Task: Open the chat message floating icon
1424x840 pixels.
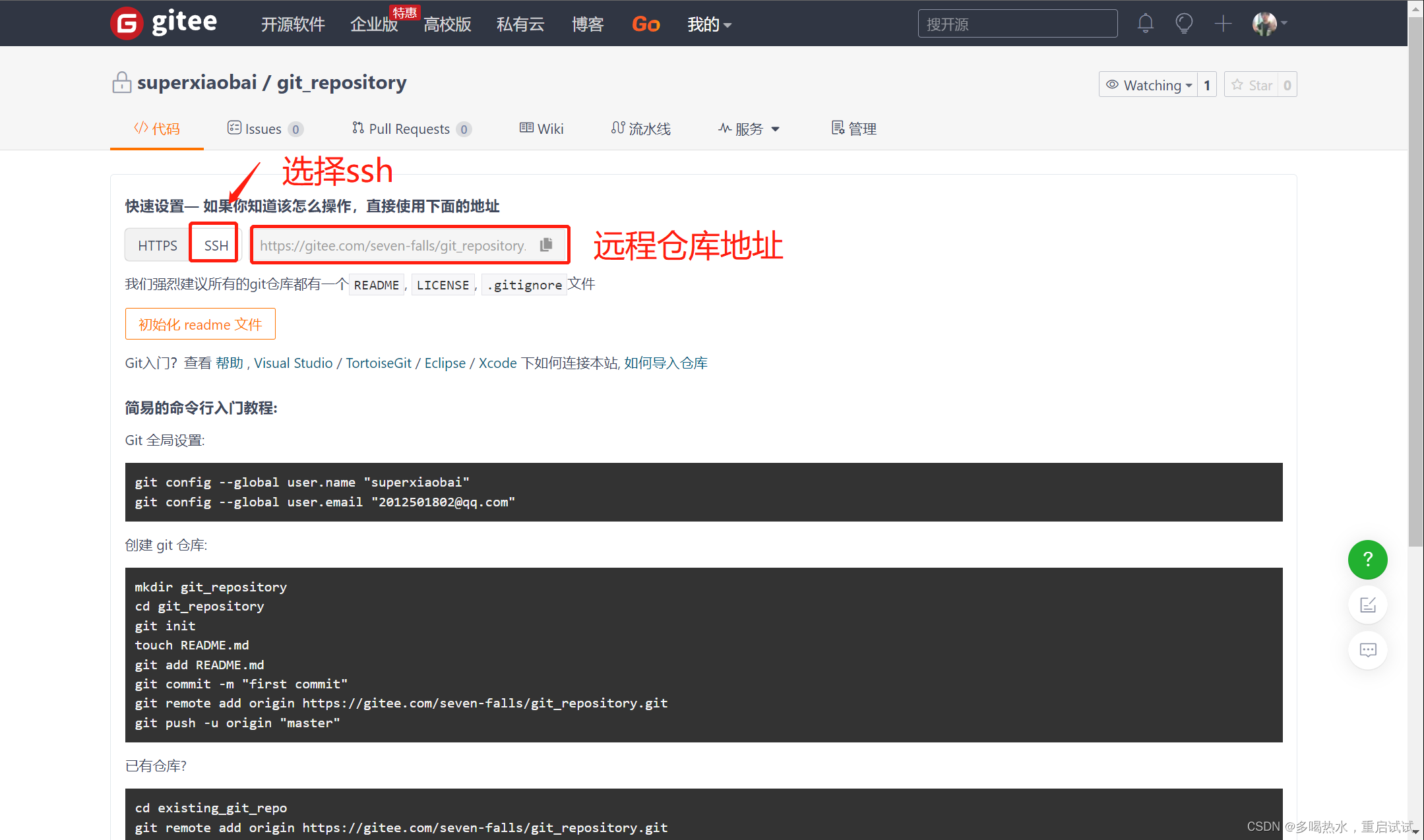Action: pos(1368,650)
